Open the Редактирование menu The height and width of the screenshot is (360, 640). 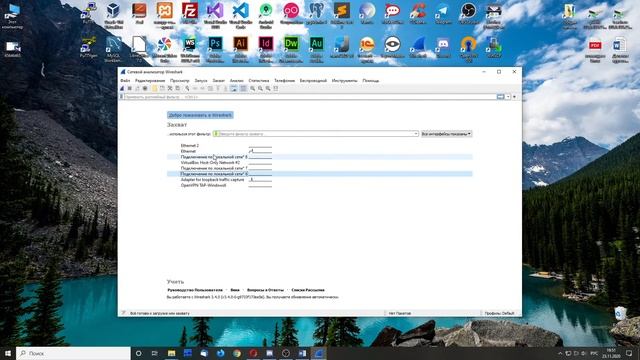point(150,80)
